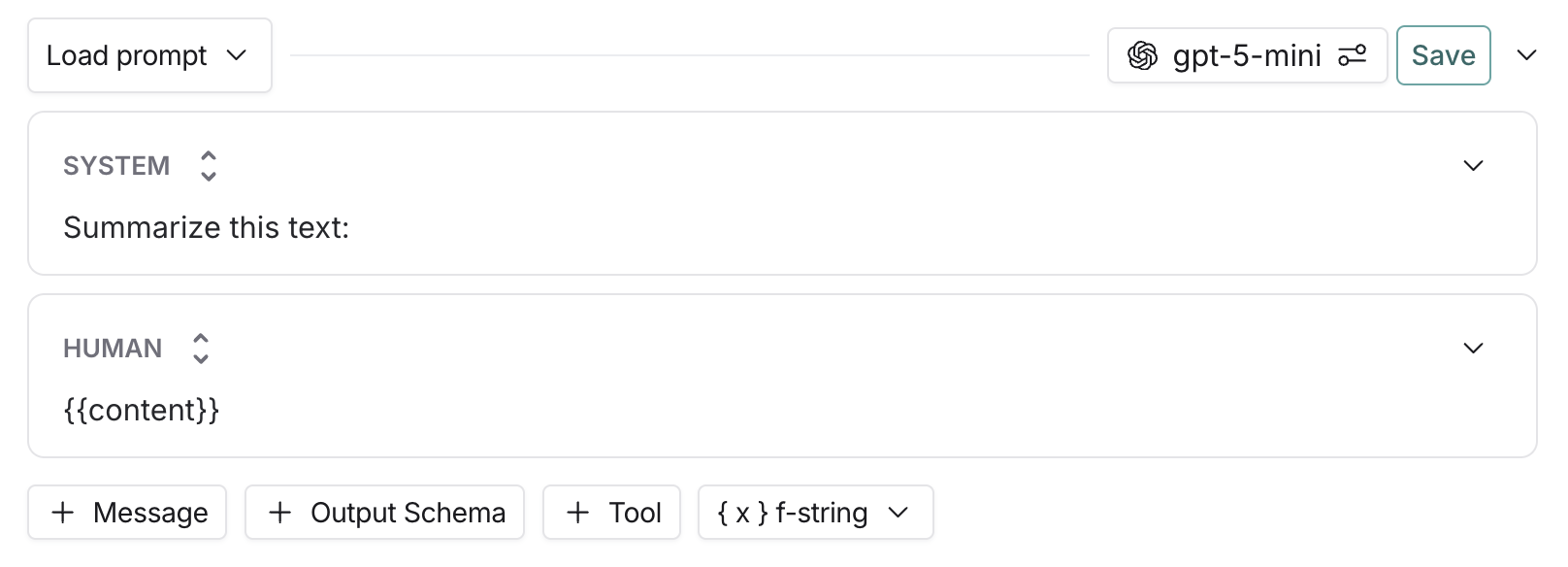This screenshot has width=1568, height=567.
Task: Click the HUMAN role label
Action: (x=113, y=348)
